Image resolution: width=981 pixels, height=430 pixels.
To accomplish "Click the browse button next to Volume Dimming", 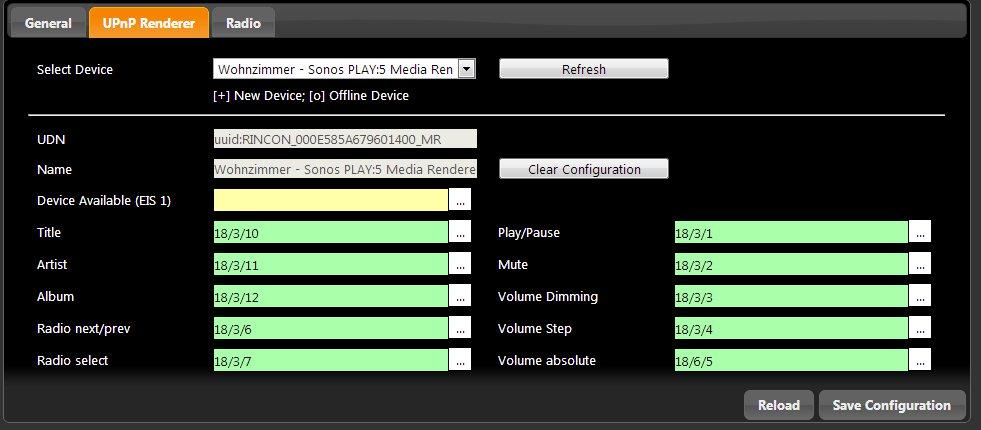I will click(x=920, y=296).
